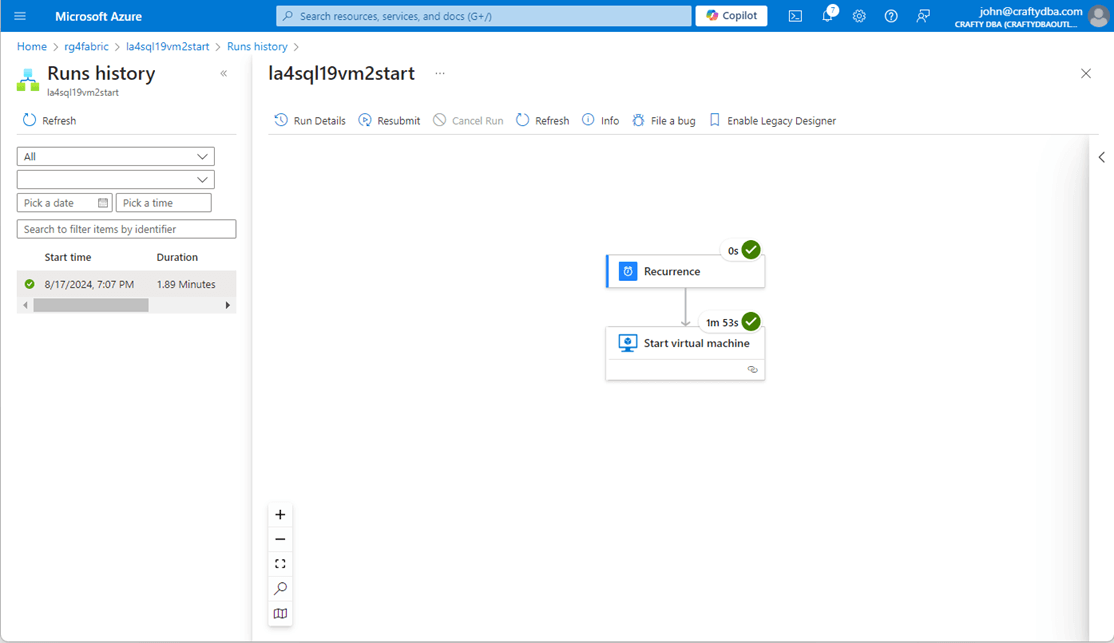Open the Azure portal hamburger menu
The width and height of the screenshot is (1114, 643).
coord(20,16)
